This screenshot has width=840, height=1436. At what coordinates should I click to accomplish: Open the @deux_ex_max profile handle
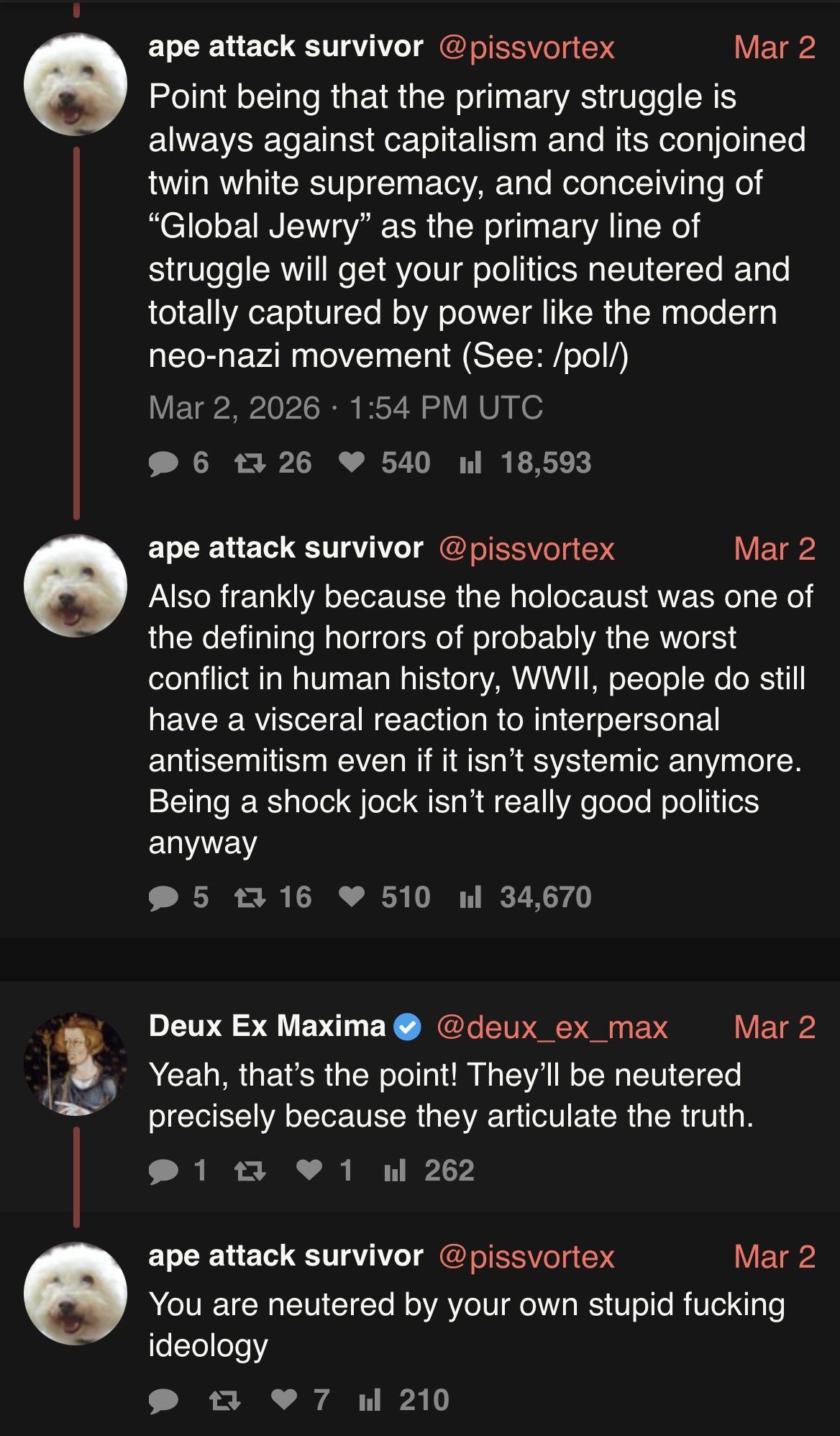pos(552,1027)
